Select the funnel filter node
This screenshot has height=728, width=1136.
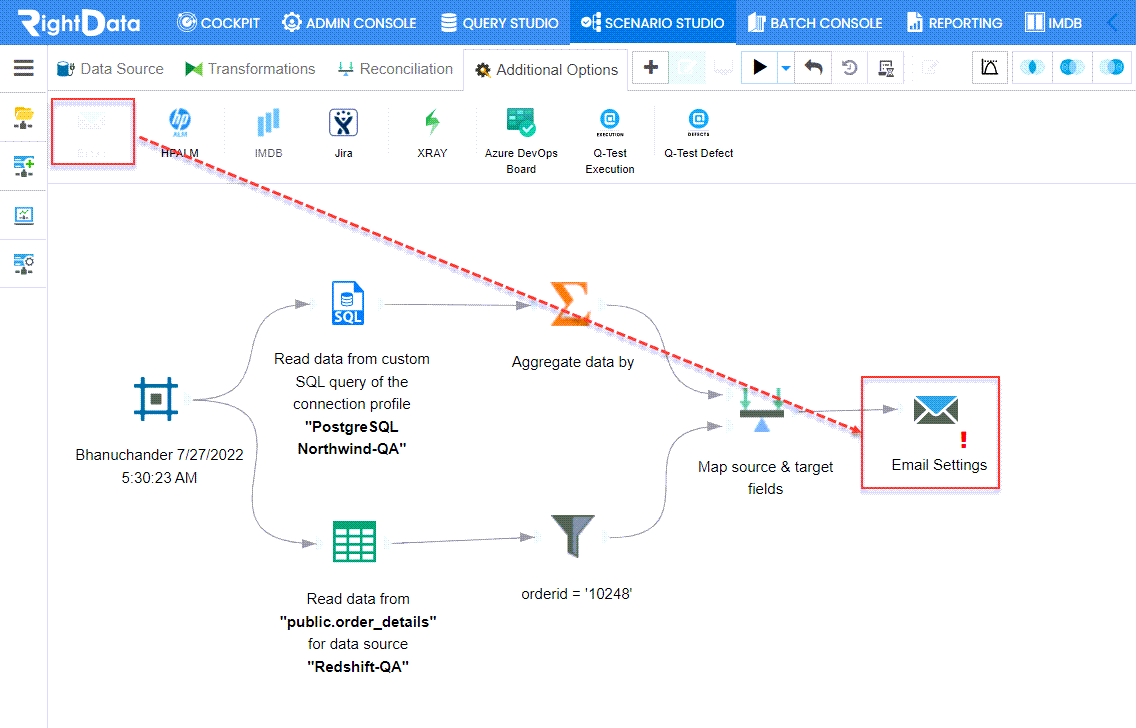point(572,536)
